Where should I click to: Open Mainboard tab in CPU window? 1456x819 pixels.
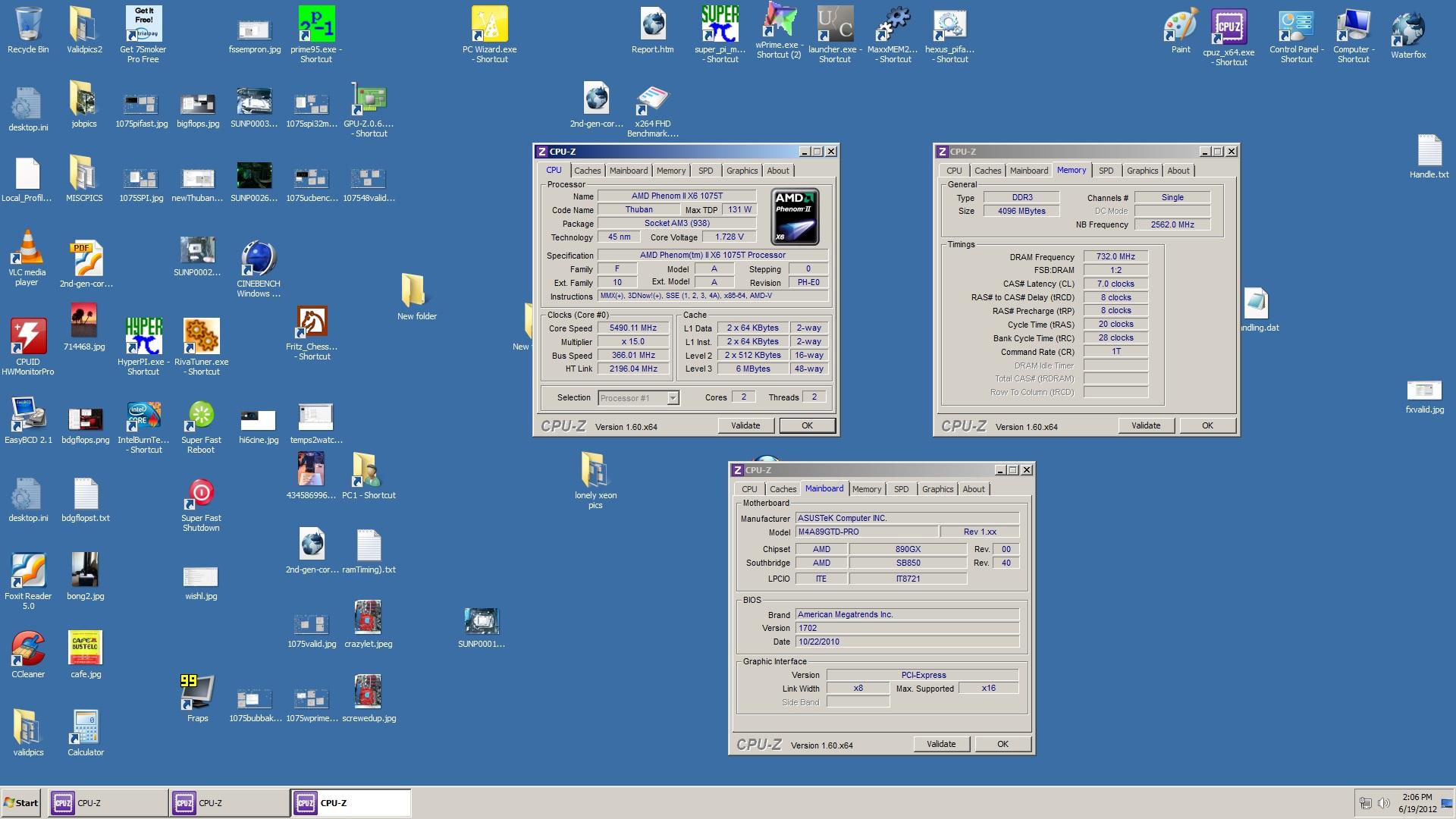coord(629,171)
